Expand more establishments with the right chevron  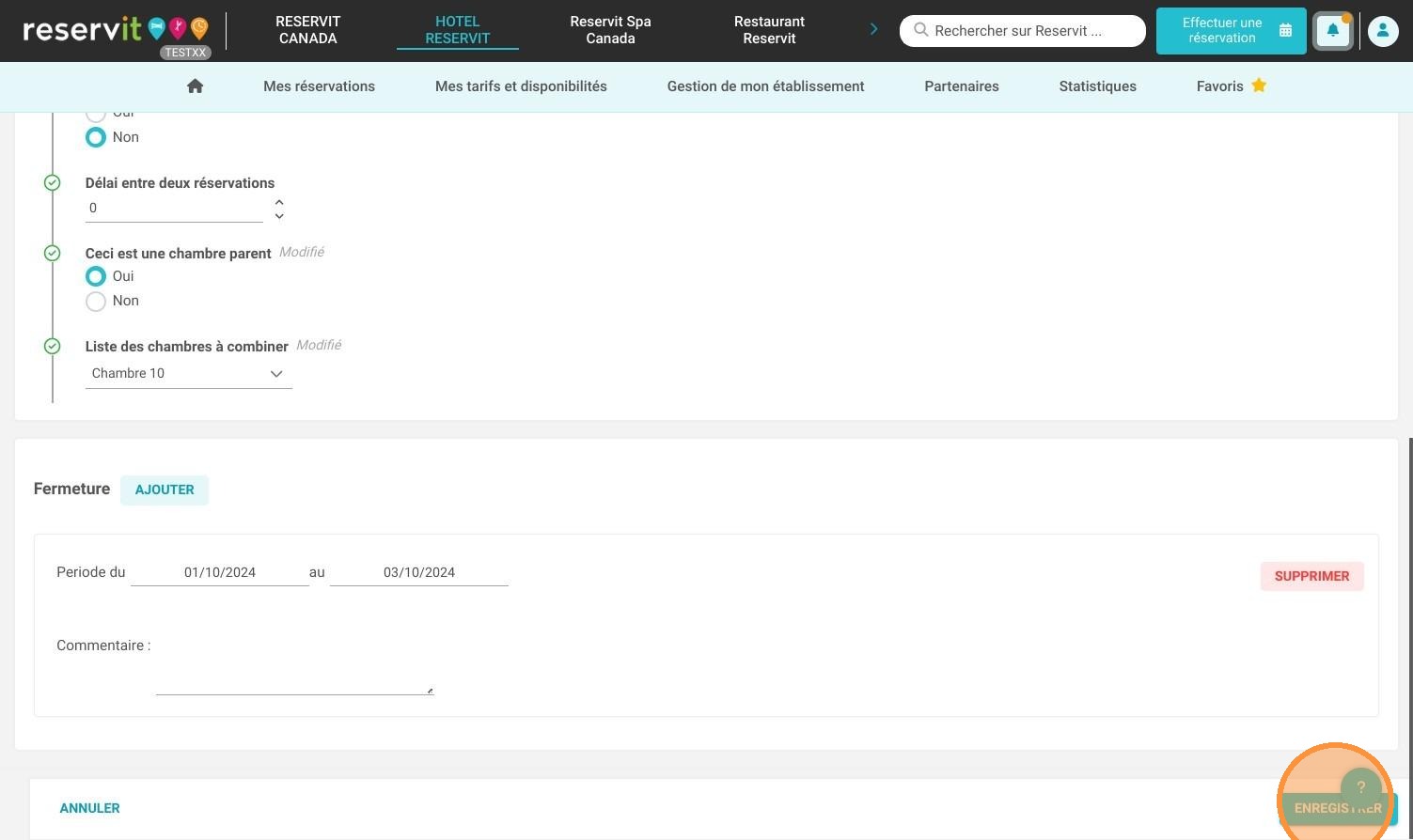[873, 29]
